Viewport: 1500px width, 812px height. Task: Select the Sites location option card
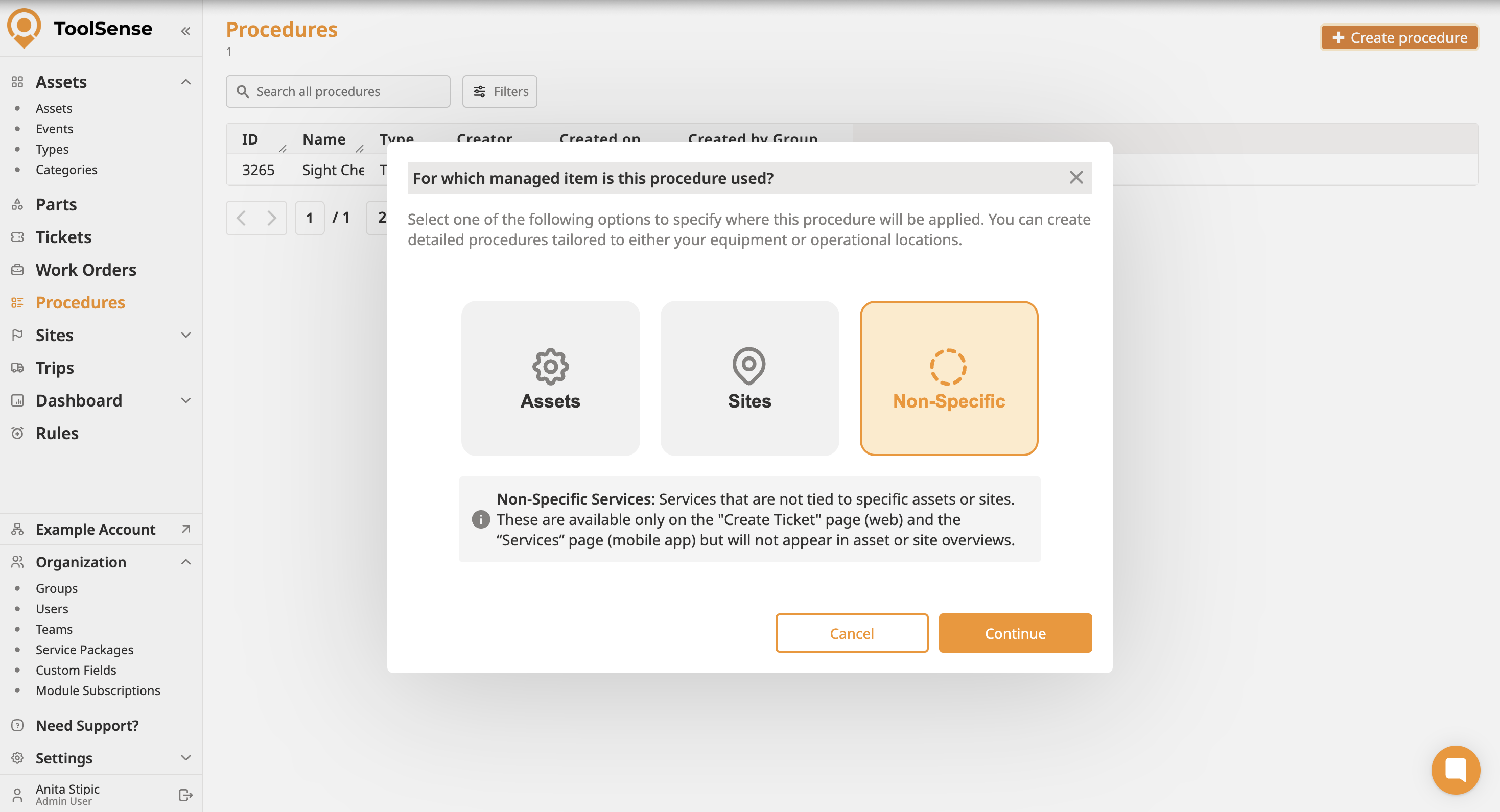point(749,378)
